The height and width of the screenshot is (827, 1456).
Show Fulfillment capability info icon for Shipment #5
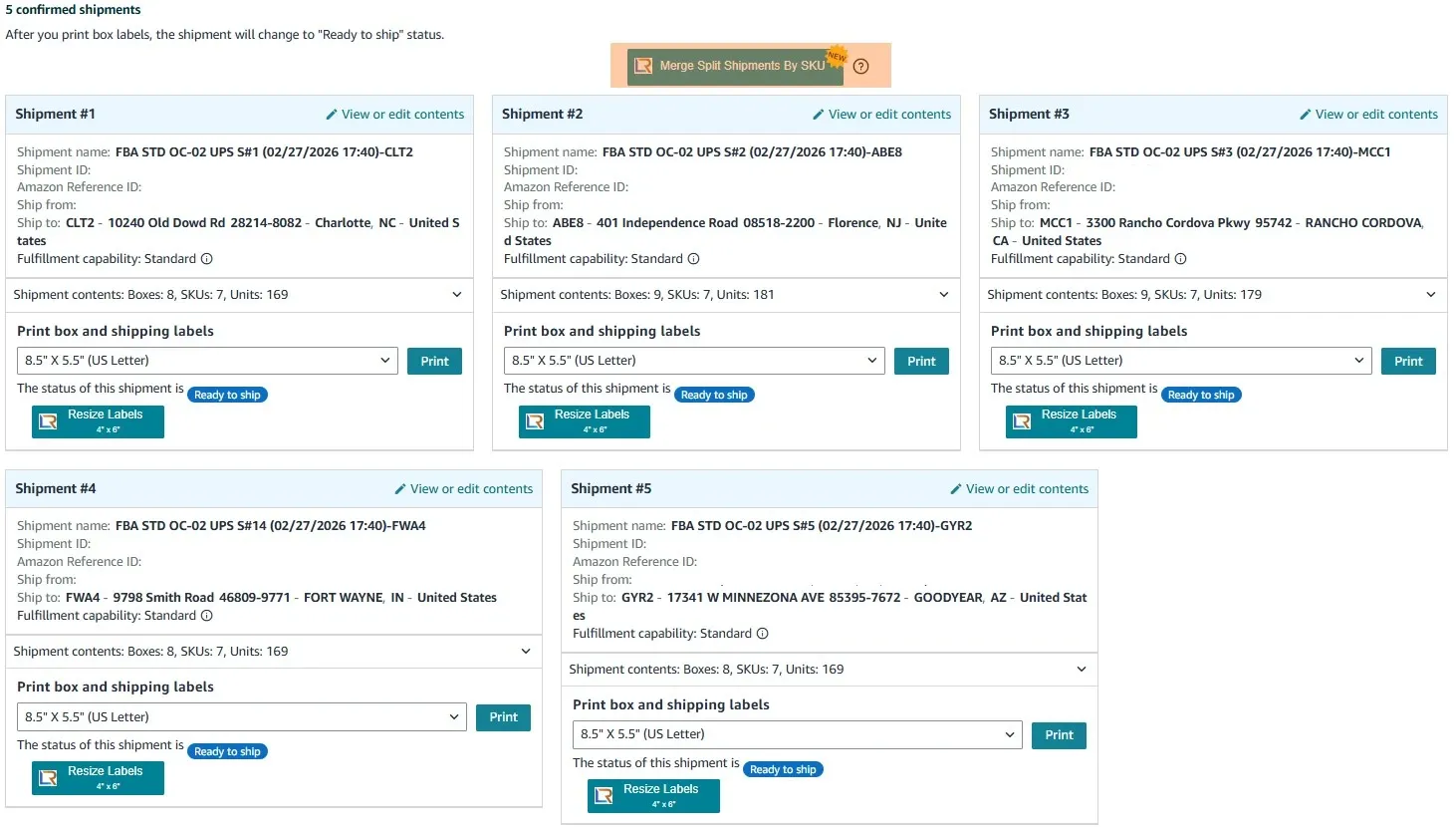763,634
